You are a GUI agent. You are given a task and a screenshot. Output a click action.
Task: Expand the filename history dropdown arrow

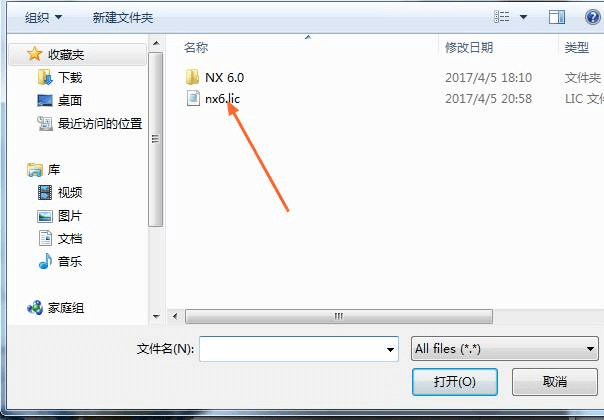coord(390,349)
